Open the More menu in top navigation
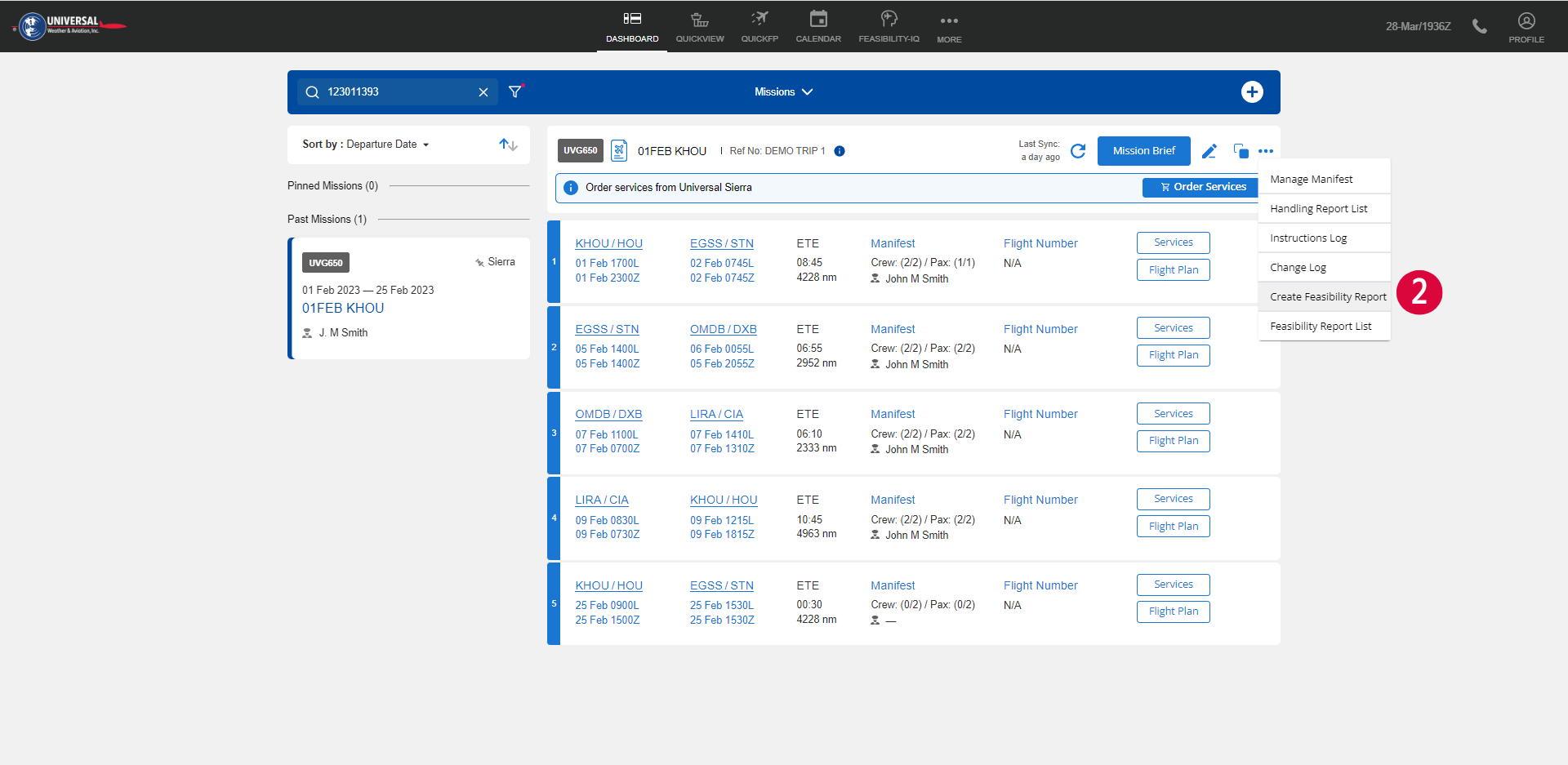The image size is (1568, 765). point(949,27)
